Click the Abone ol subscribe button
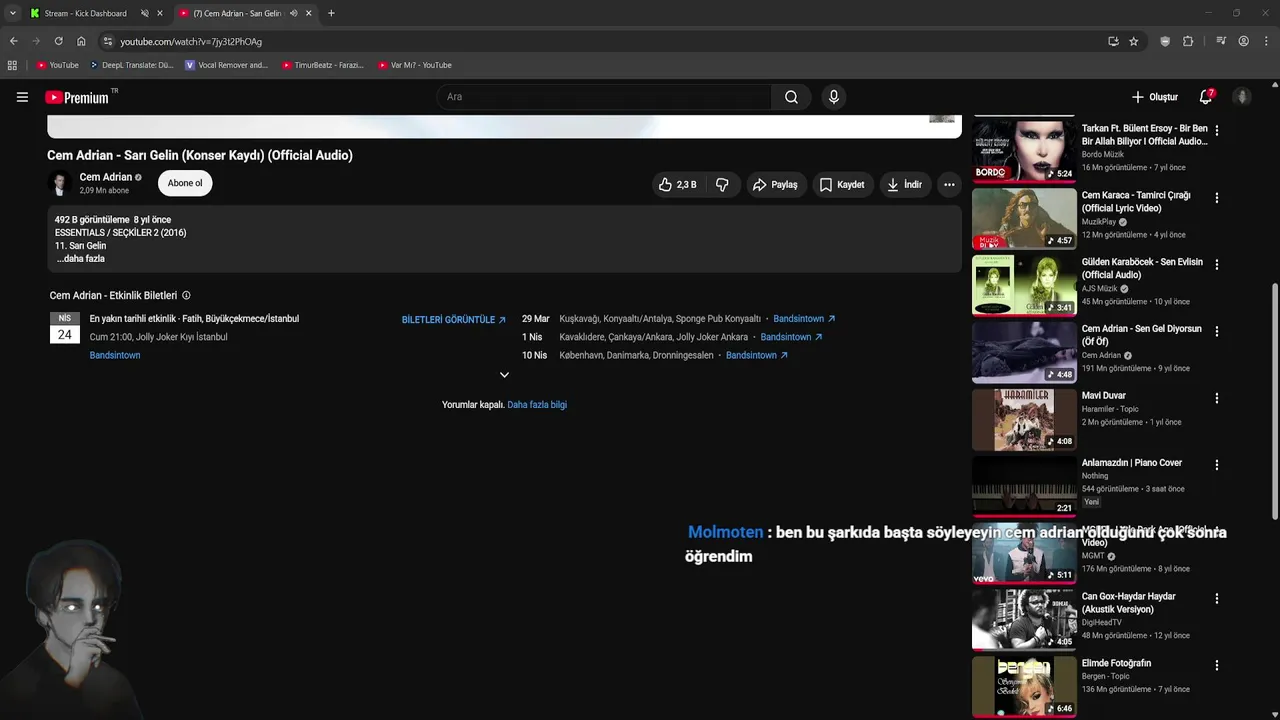The image size is (1280, 720). click(185, 183)
